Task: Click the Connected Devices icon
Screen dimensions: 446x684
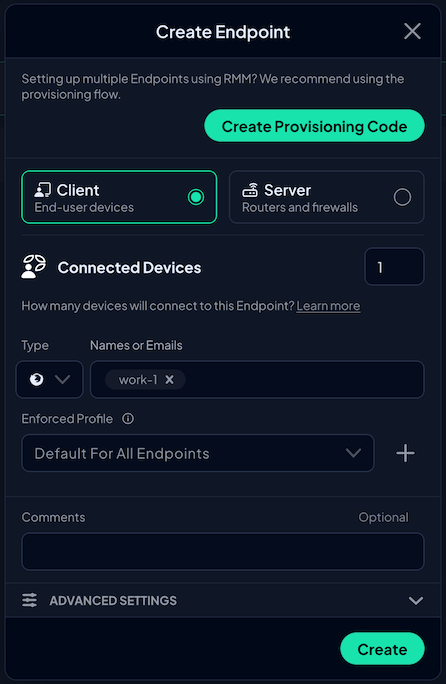Action: point(34,267)
